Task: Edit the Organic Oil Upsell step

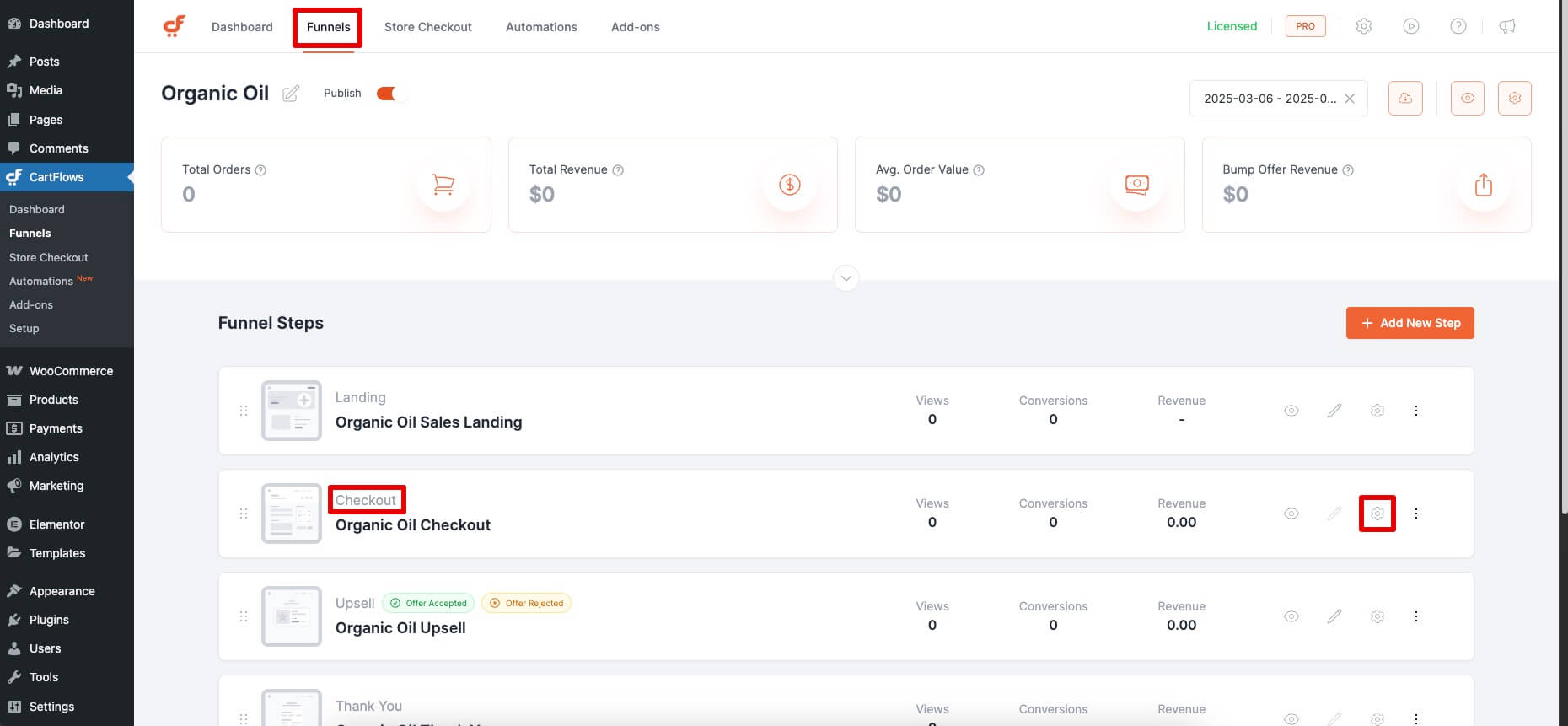Action: pos(1334,616)
